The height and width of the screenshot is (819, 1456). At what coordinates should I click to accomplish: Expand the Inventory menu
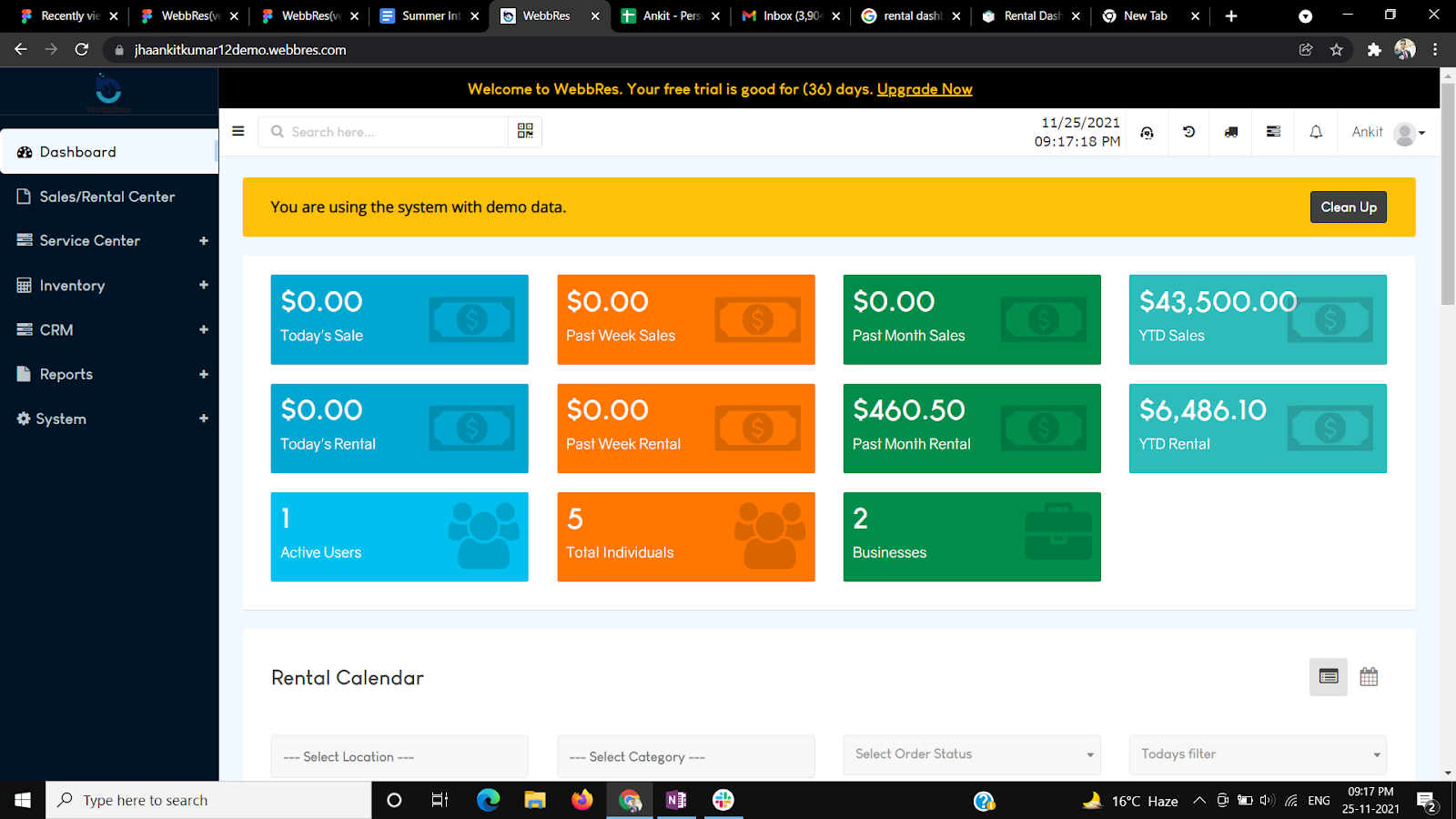(x=109, y=285)
